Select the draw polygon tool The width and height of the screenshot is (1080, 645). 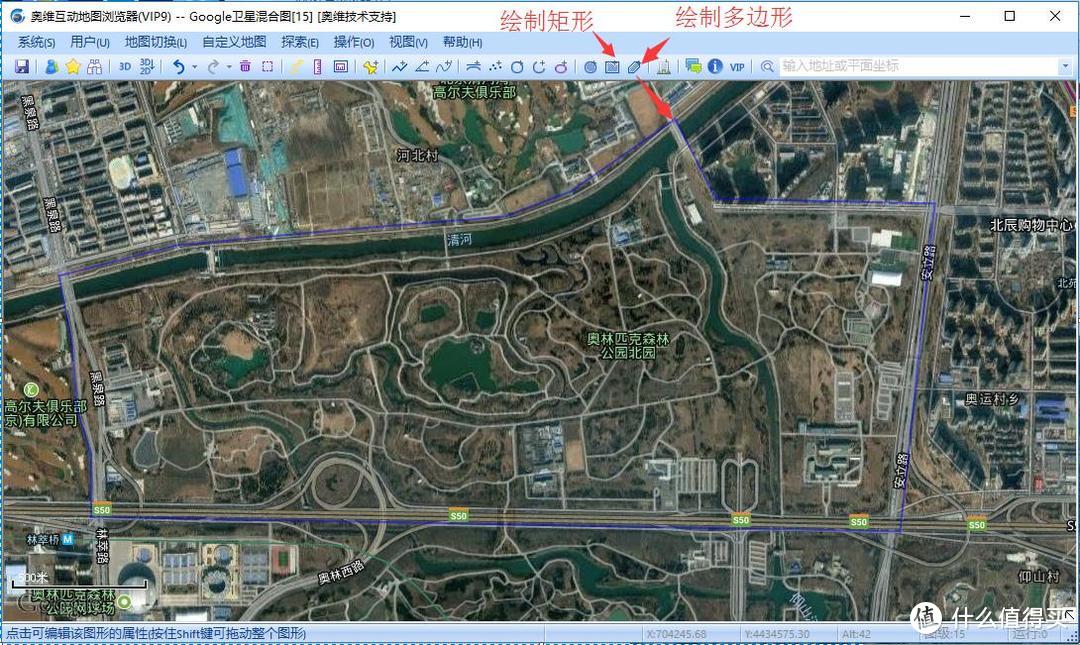tap(634, 67)
